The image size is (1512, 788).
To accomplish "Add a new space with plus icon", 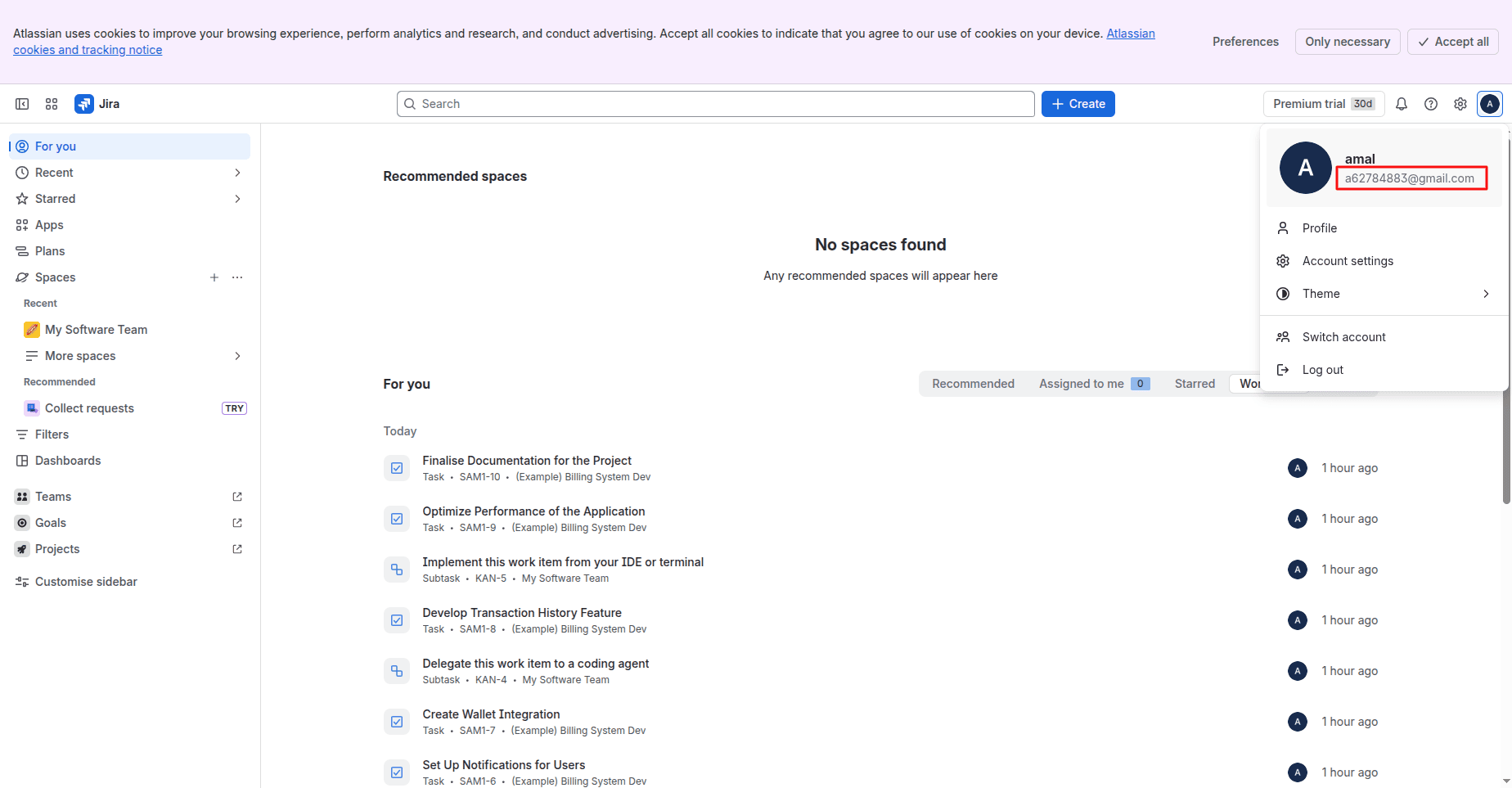I will (214, 277).
